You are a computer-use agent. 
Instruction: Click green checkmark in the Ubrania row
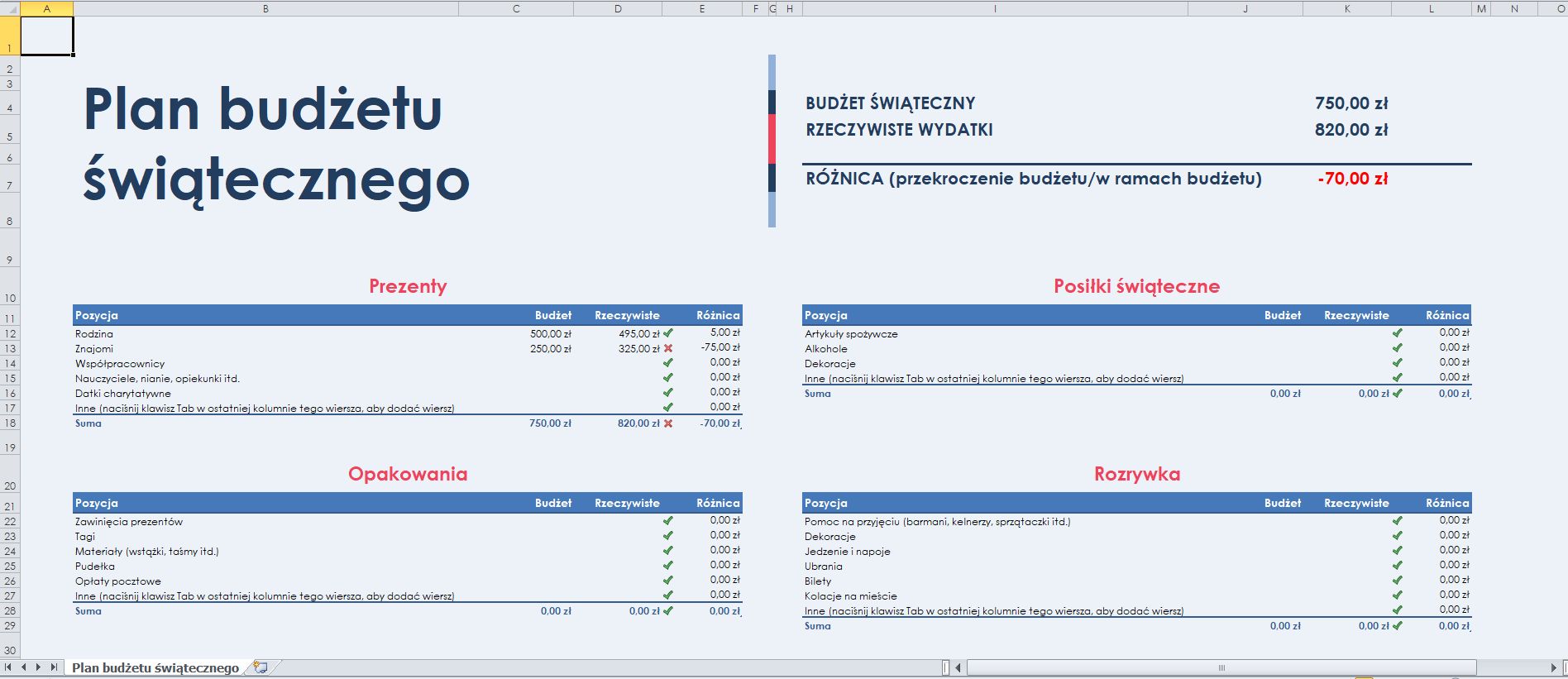(1398, 565)
